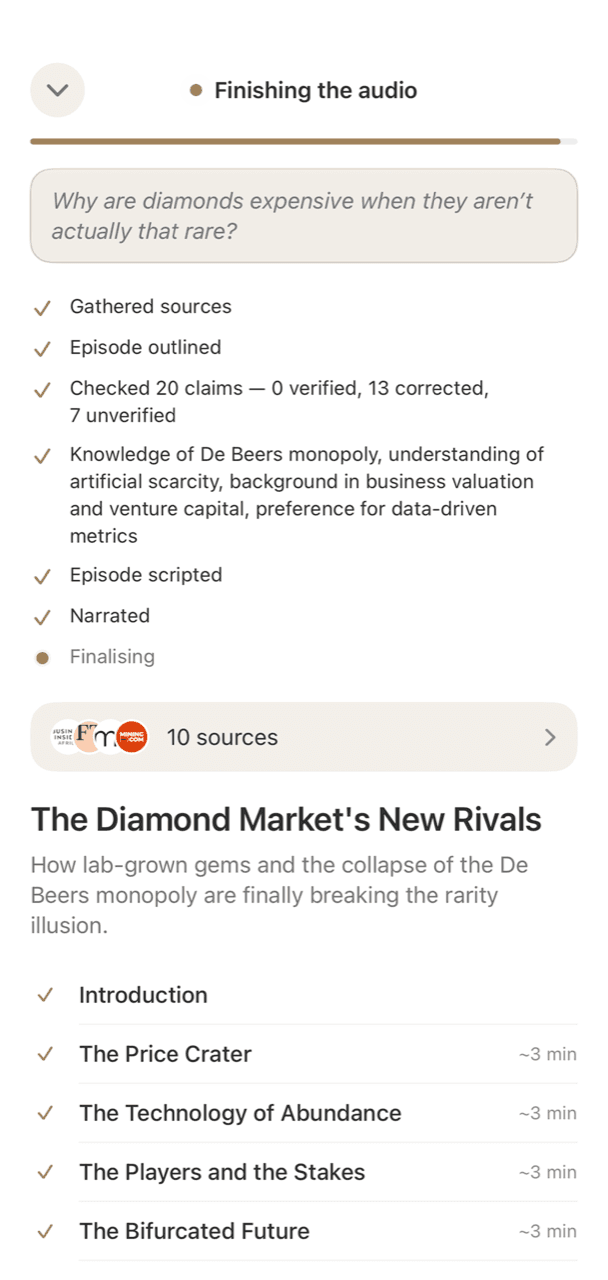The image size is (608, 1280).
Task: Click checkmark beside Checked 20 claims
Action: 42,390
